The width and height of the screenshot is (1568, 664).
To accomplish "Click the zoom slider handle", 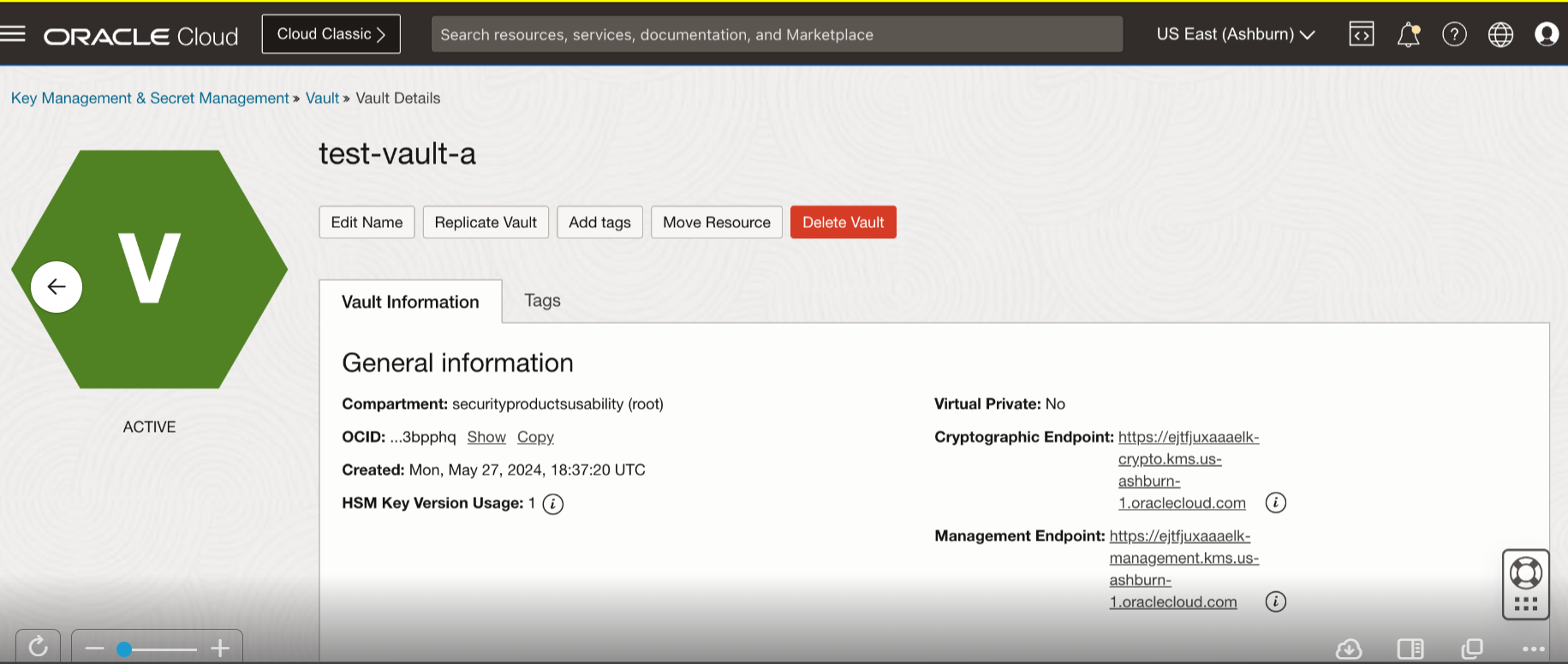I will [x=124, y=649].
